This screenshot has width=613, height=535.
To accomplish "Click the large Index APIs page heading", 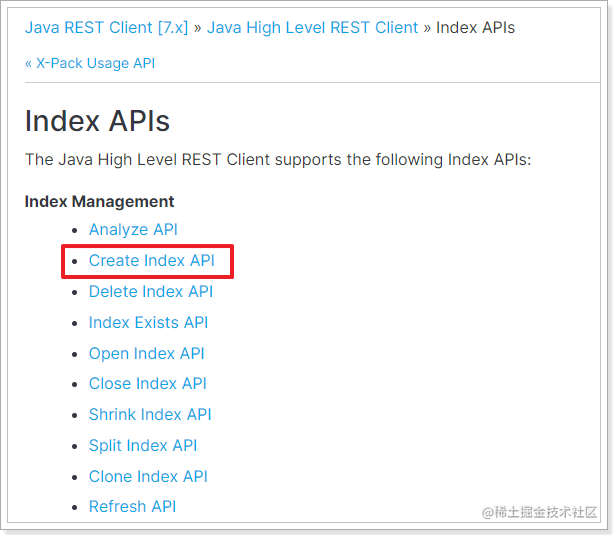I will [x=97, y=121].
